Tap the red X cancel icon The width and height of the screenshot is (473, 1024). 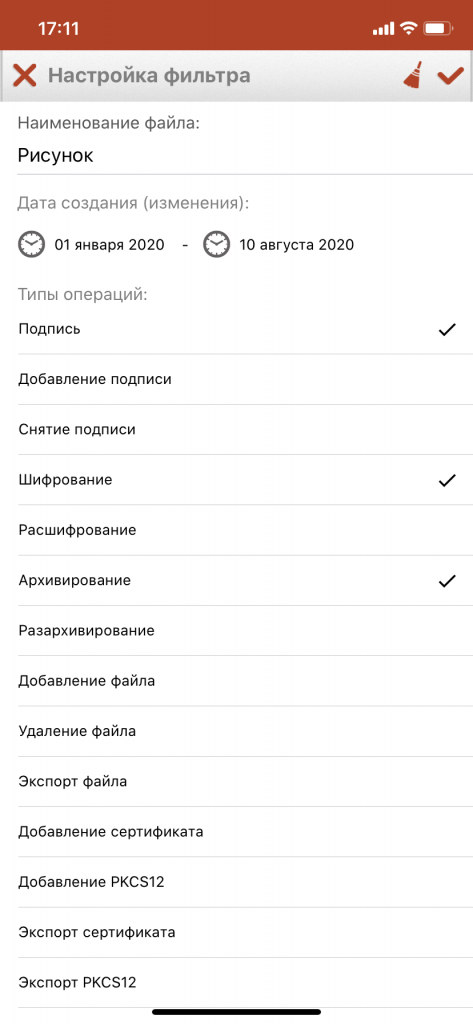click(x=25, y=76)
